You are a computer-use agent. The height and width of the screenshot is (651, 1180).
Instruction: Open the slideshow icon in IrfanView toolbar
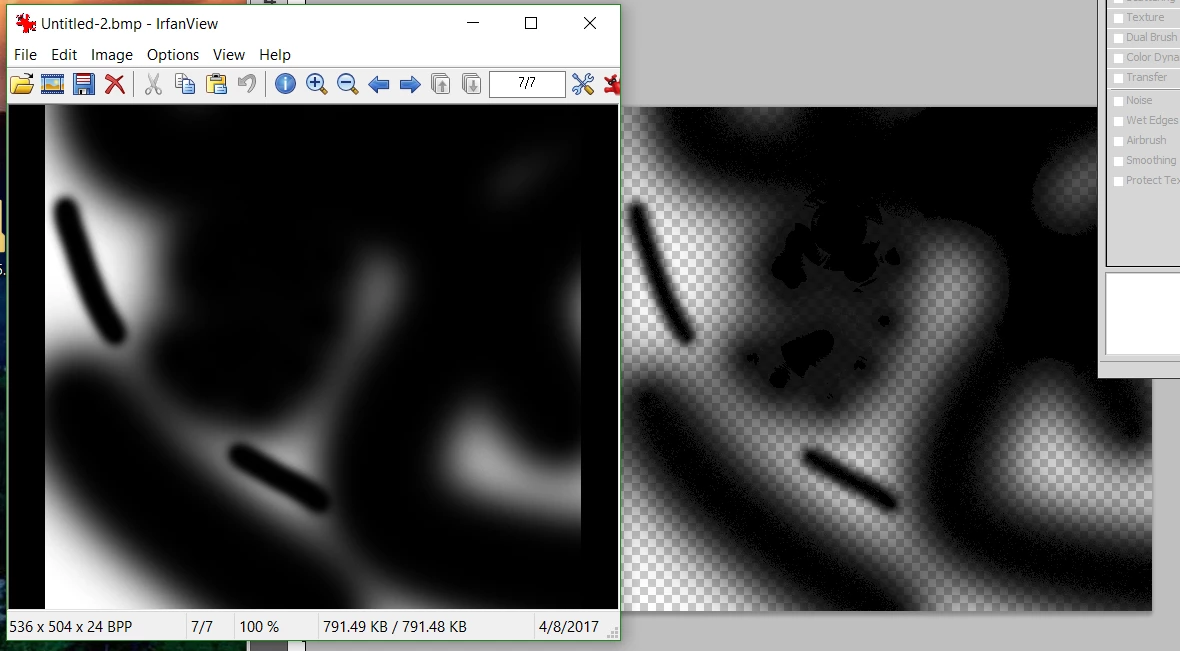53,84
